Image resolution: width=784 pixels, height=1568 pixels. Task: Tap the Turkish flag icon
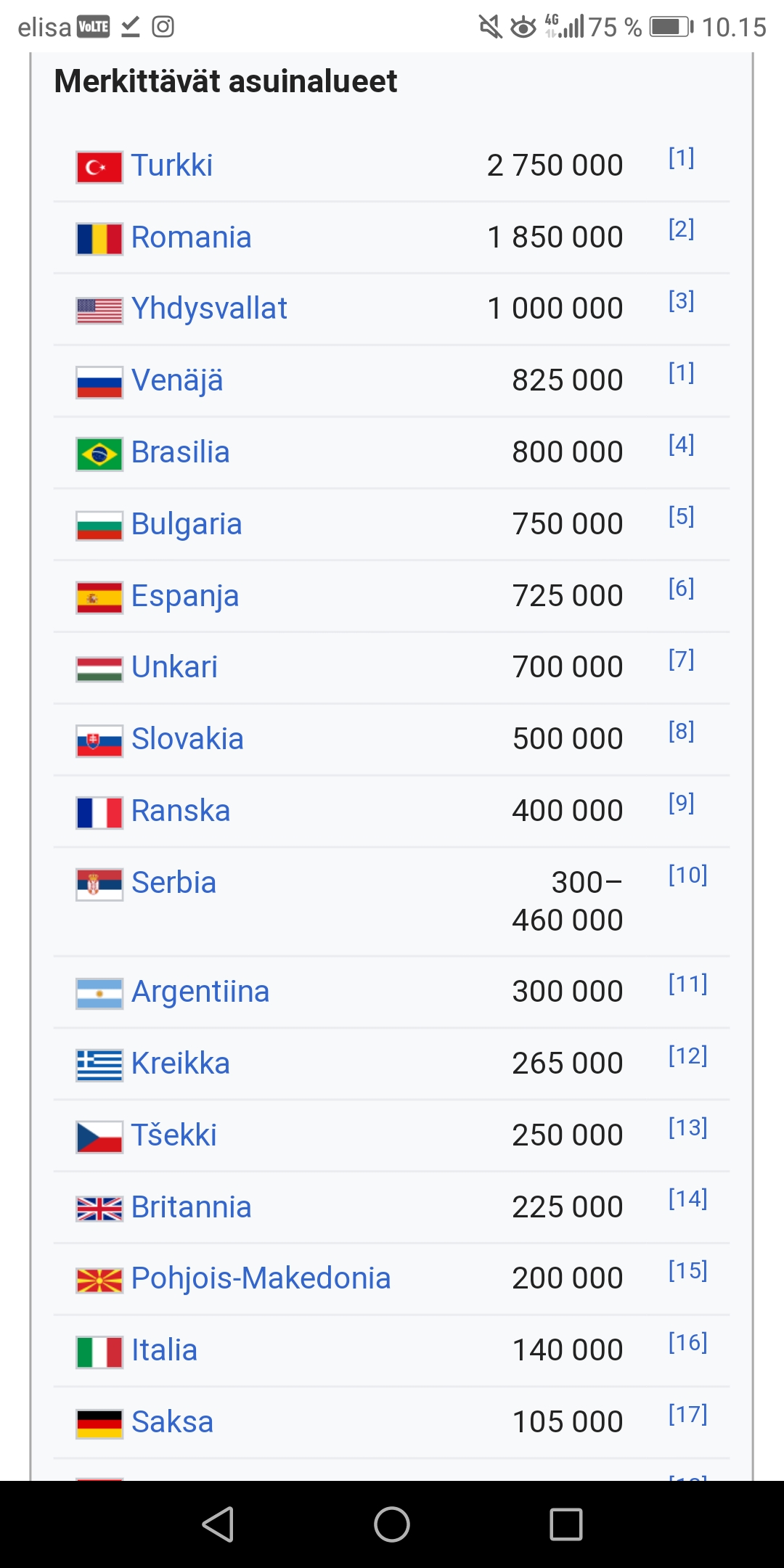click(x=99, y=167)
